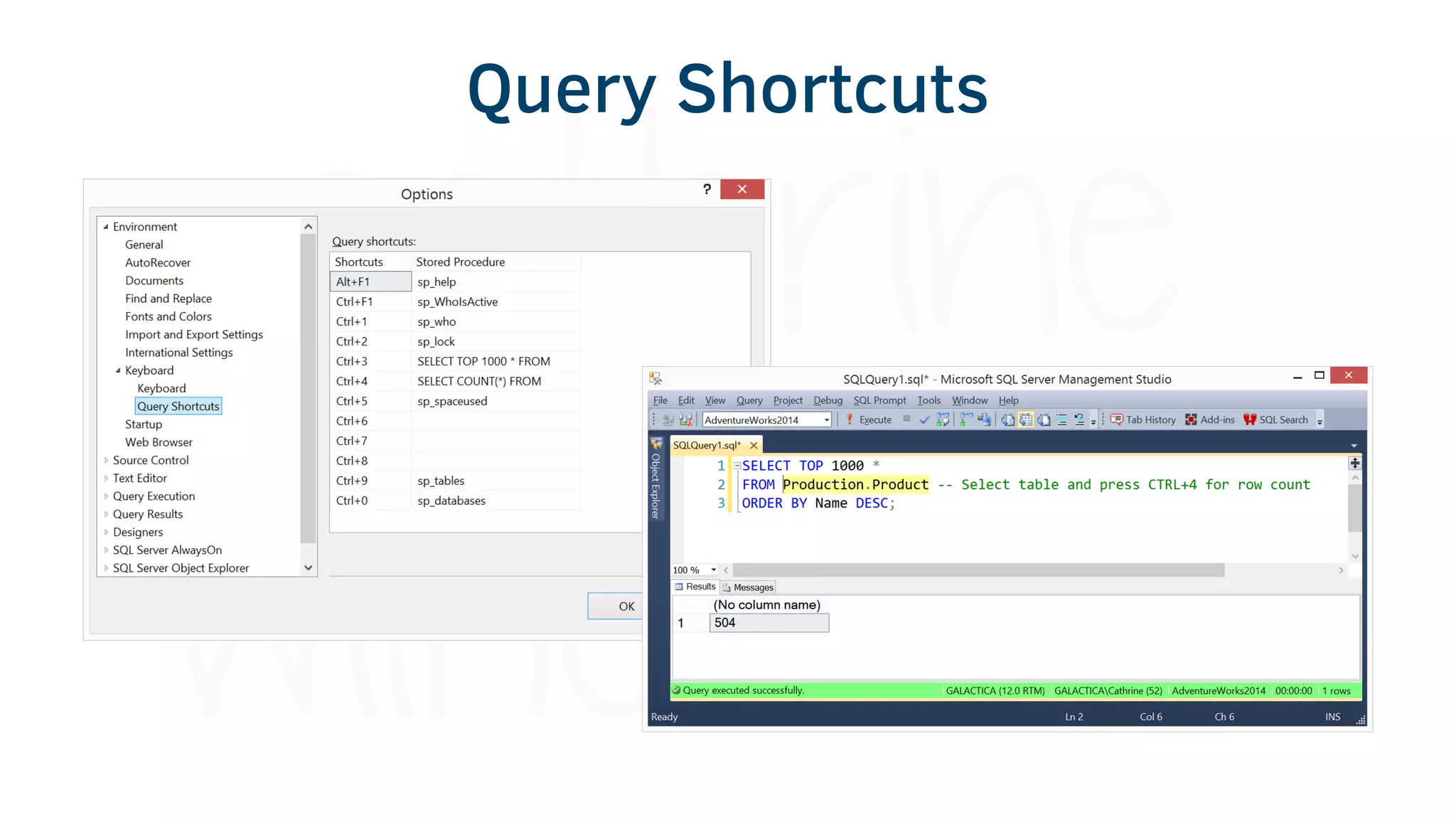Open the Help menu in SSMS
Screen dimensions: 1456x819
(x=1008, y=400)
